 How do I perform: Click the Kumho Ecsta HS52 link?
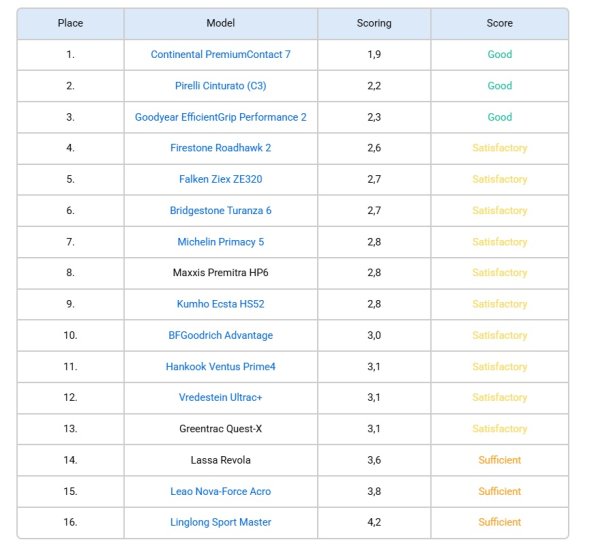click(220, 304)
